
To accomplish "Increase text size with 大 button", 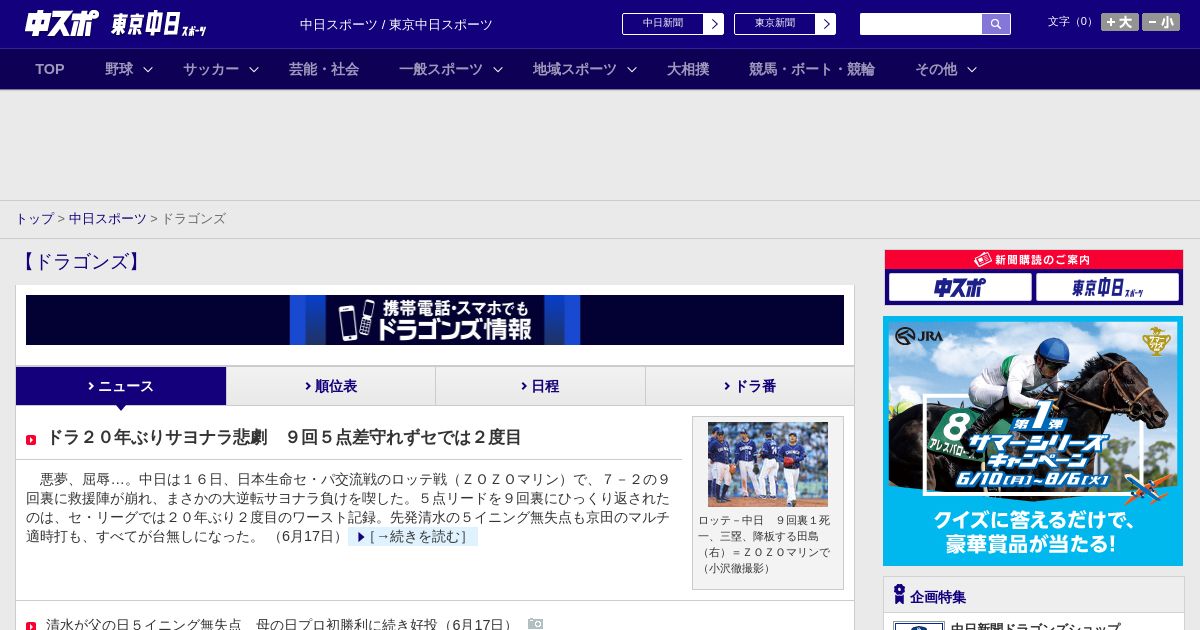I will [1119, 22].
